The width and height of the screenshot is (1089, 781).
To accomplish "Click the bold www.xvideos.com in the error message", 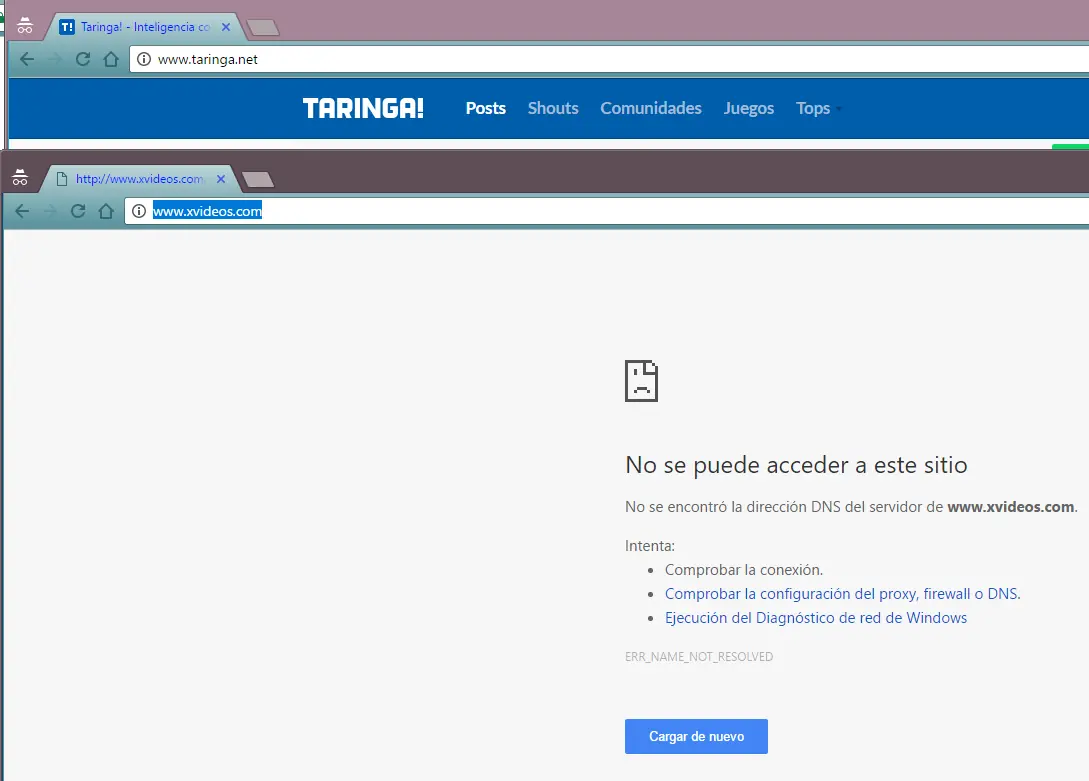I will [x=1011, y=507].
